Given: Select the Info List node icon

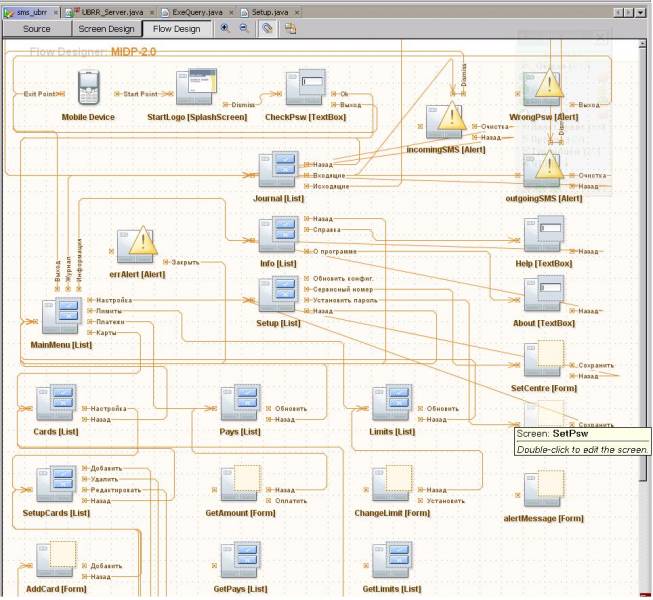Looking at the screenshot, I should click(x=279, y=234).
